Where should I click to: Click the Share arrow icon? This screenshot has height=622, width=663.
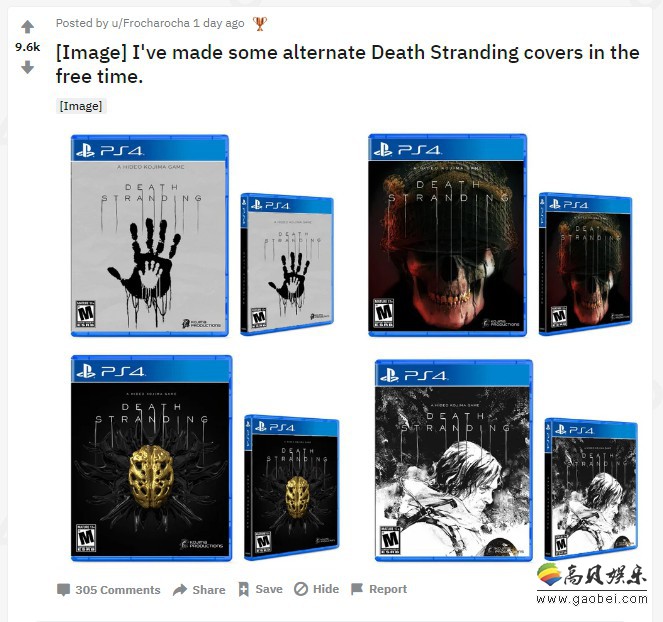180,589
